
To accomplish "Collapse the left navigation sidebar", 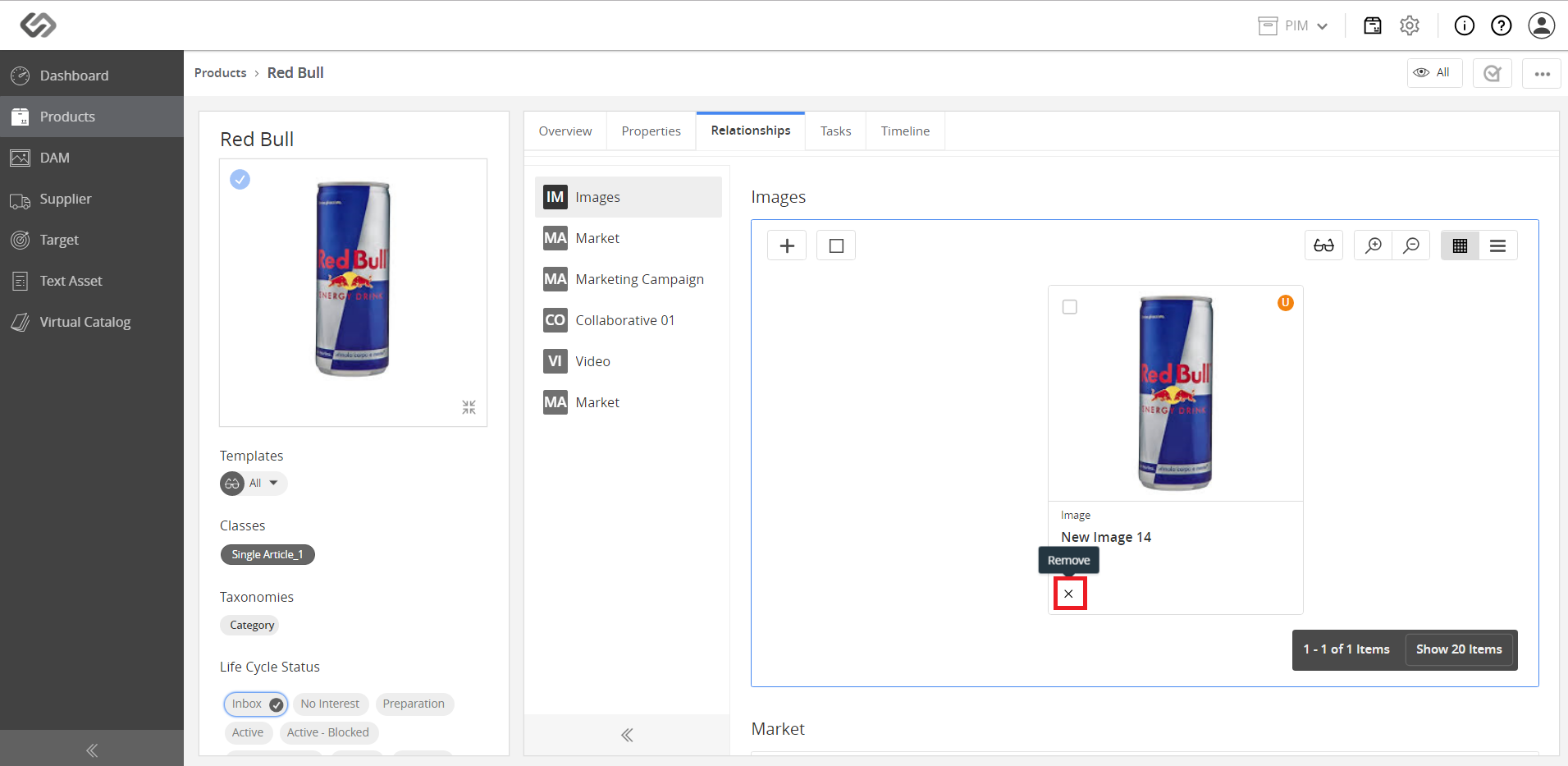I will pyautogui.click(x=92, y=750).
